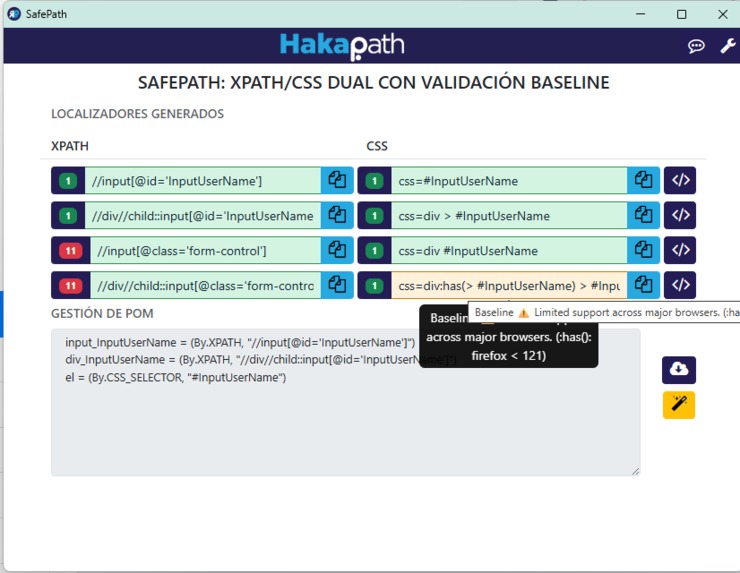The height and width of the screenshot is (573, 740).
Task: Open the feedback chat bubble icon
Action: (x=696, y=46)
